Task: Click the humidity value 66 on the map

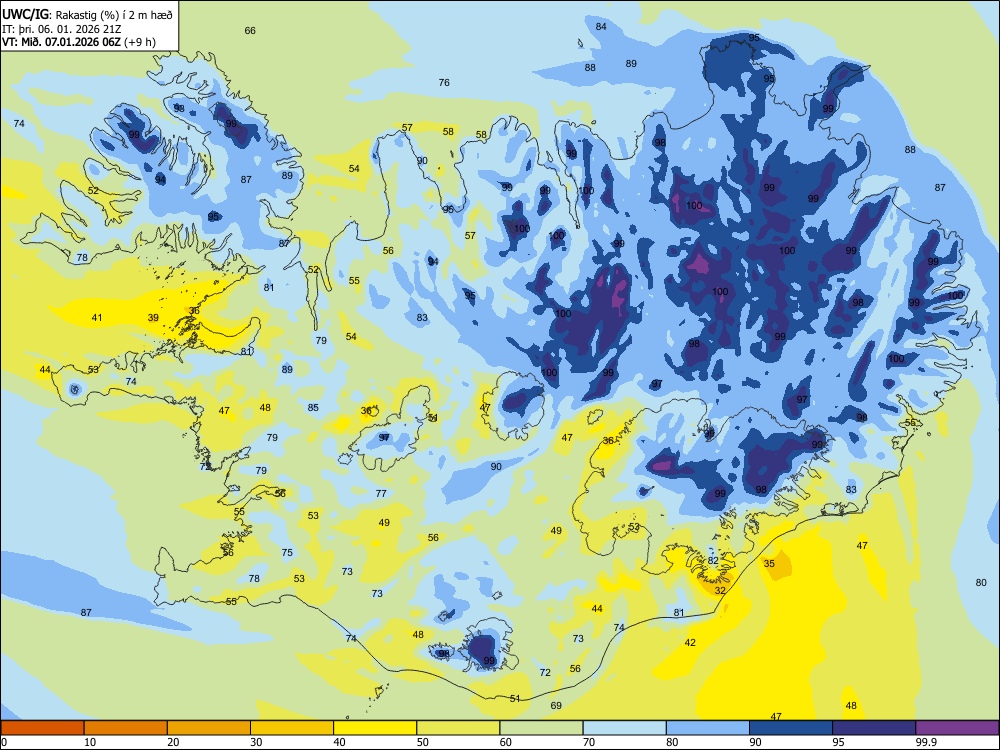Action: tap(250, 31)
